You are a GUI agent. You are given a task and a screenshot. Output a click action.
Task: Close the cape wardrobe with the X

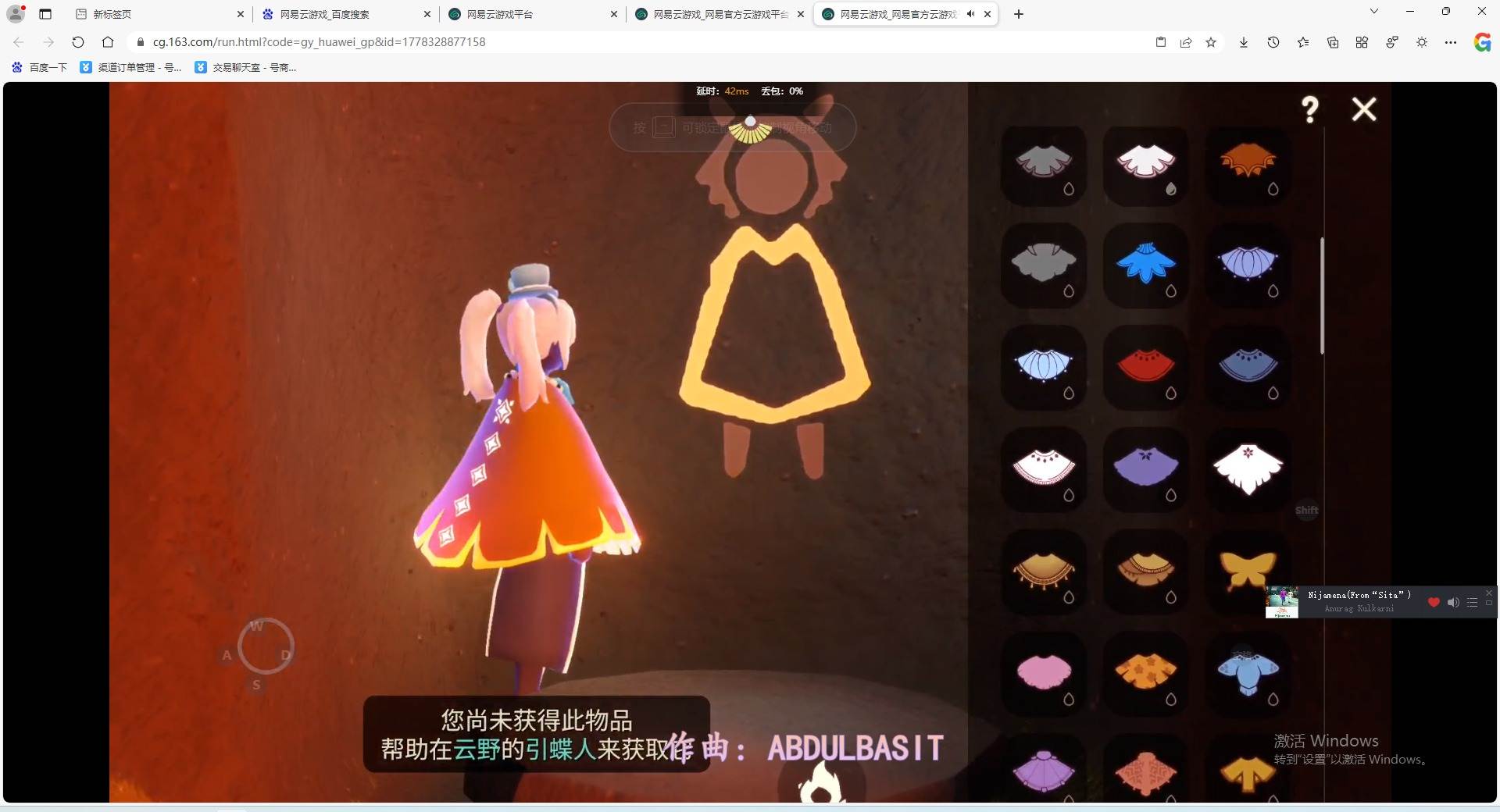click(1364, 109)
